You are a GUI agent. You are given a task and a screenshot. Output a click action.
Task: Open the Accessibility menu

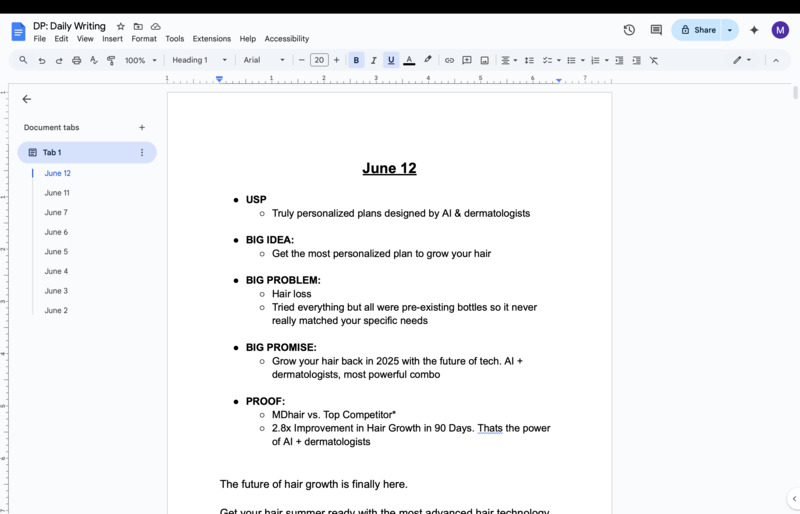[x=287, y=39]
